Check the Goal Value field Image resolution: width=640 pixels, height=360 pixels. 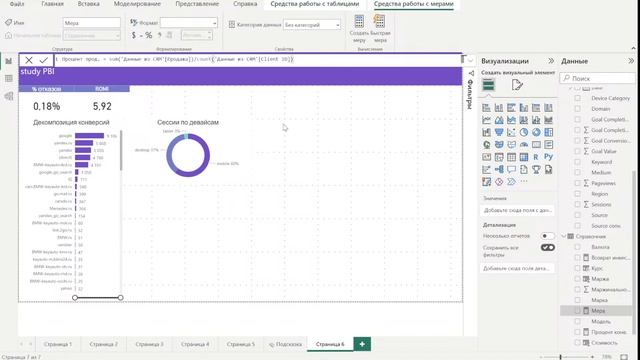(x=578, y=151)
